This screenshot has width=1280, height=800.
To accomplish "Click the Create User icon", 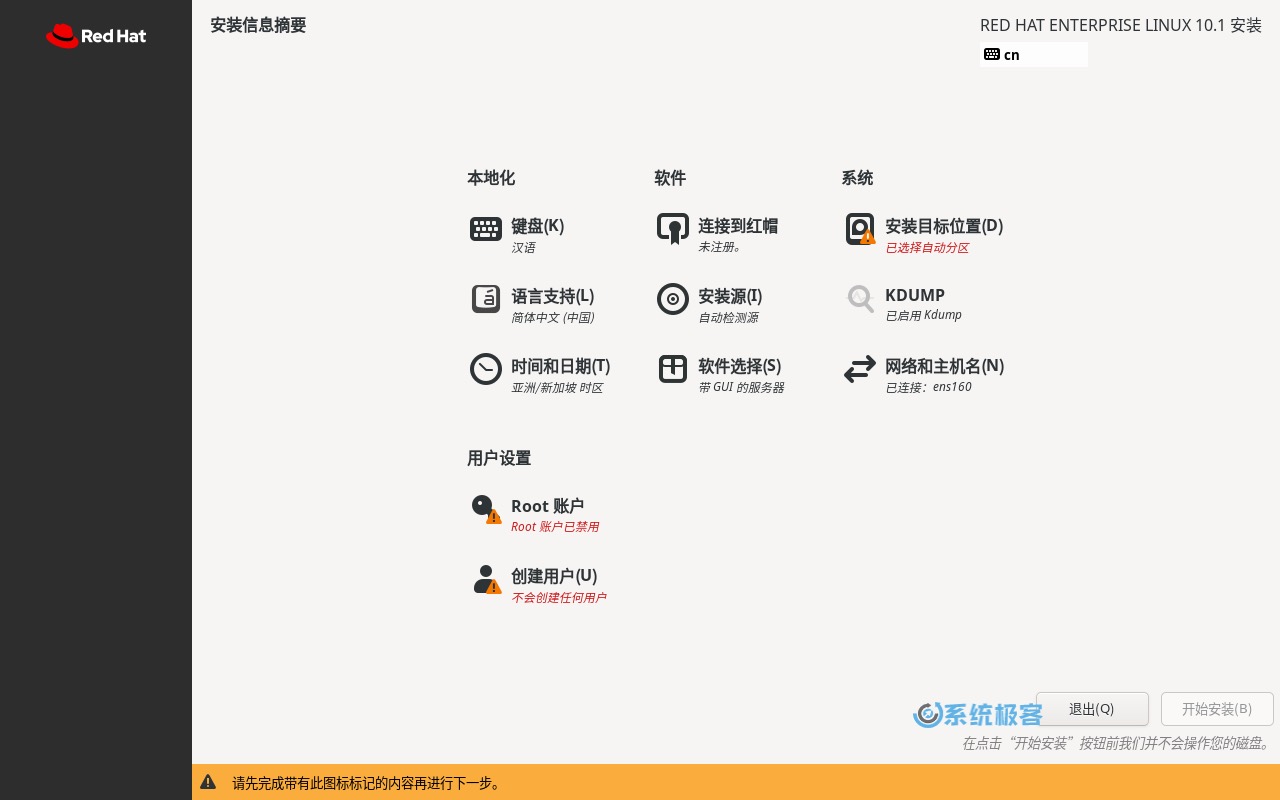I will click(x=486, y=579).
